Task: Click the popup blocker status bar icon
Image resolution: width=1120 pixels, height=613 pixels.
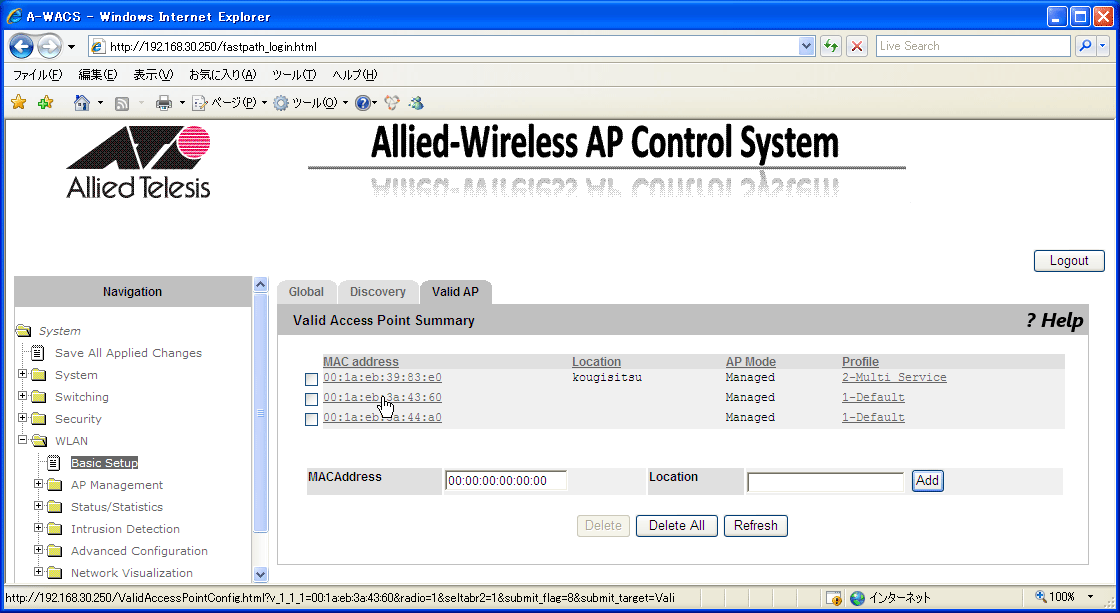Action: point(834,598)
